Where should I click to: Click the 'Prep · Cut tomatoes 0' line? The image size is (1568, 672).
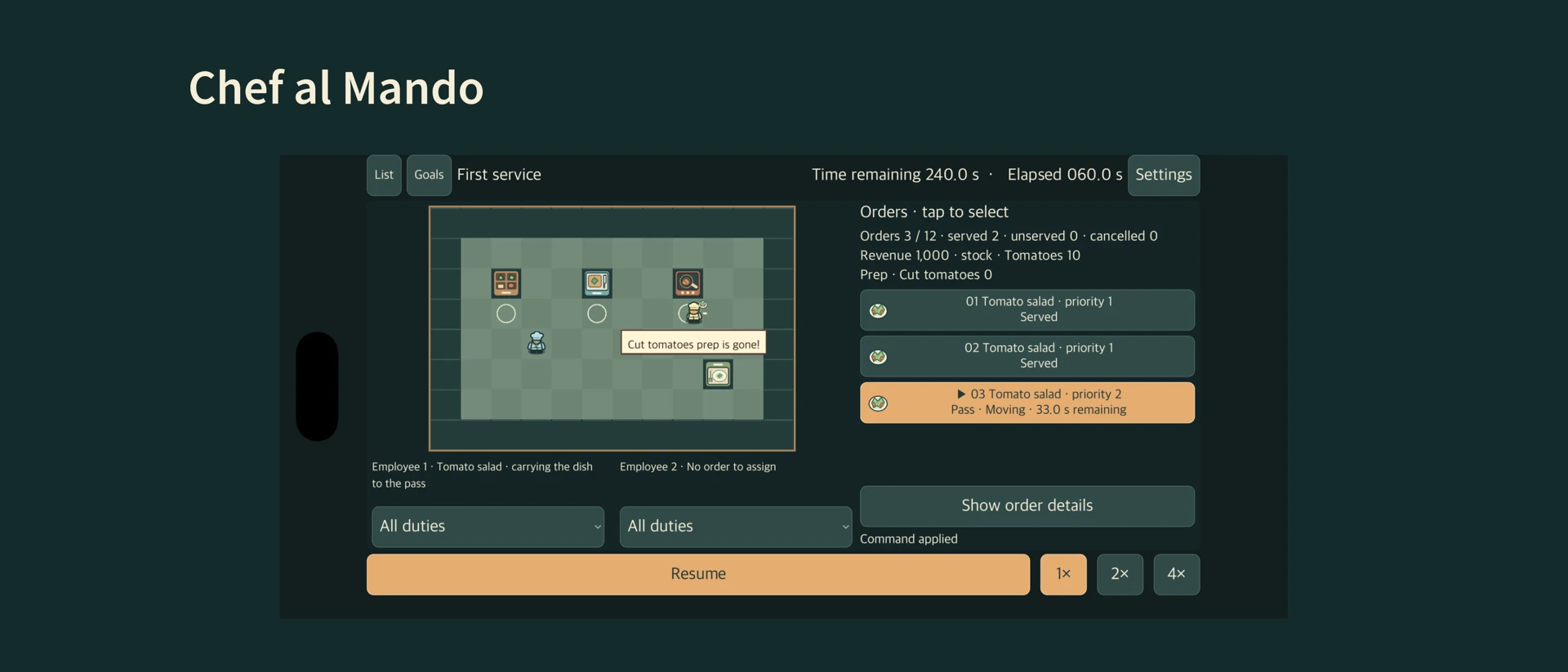tap(926, 275)
